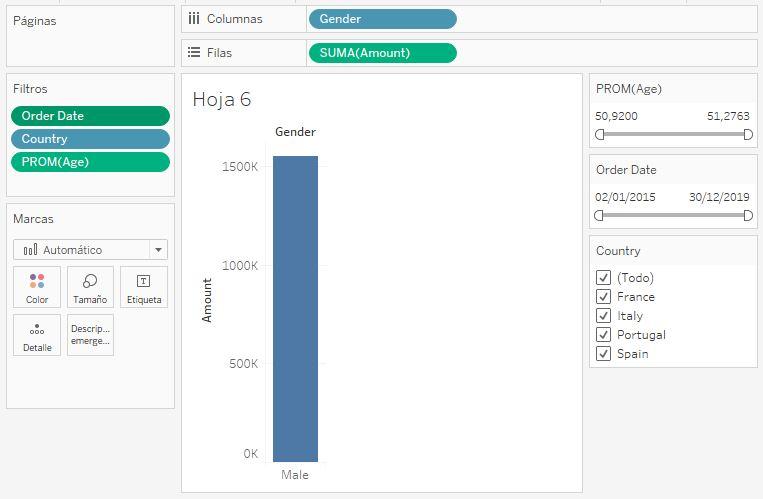
Task: Click the PROM(Age) filter pill
Action: [90, 162]
